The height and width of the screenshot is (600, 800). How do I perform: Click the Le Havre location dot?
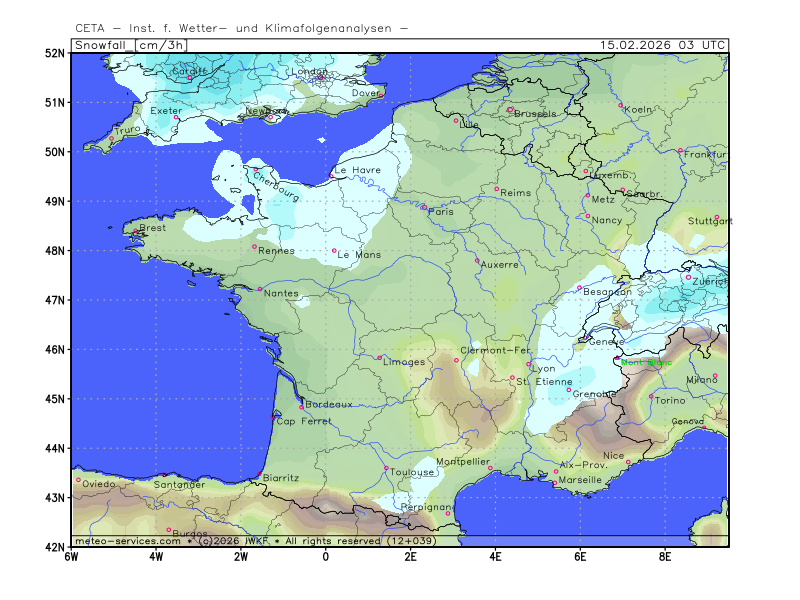(331, 176)
